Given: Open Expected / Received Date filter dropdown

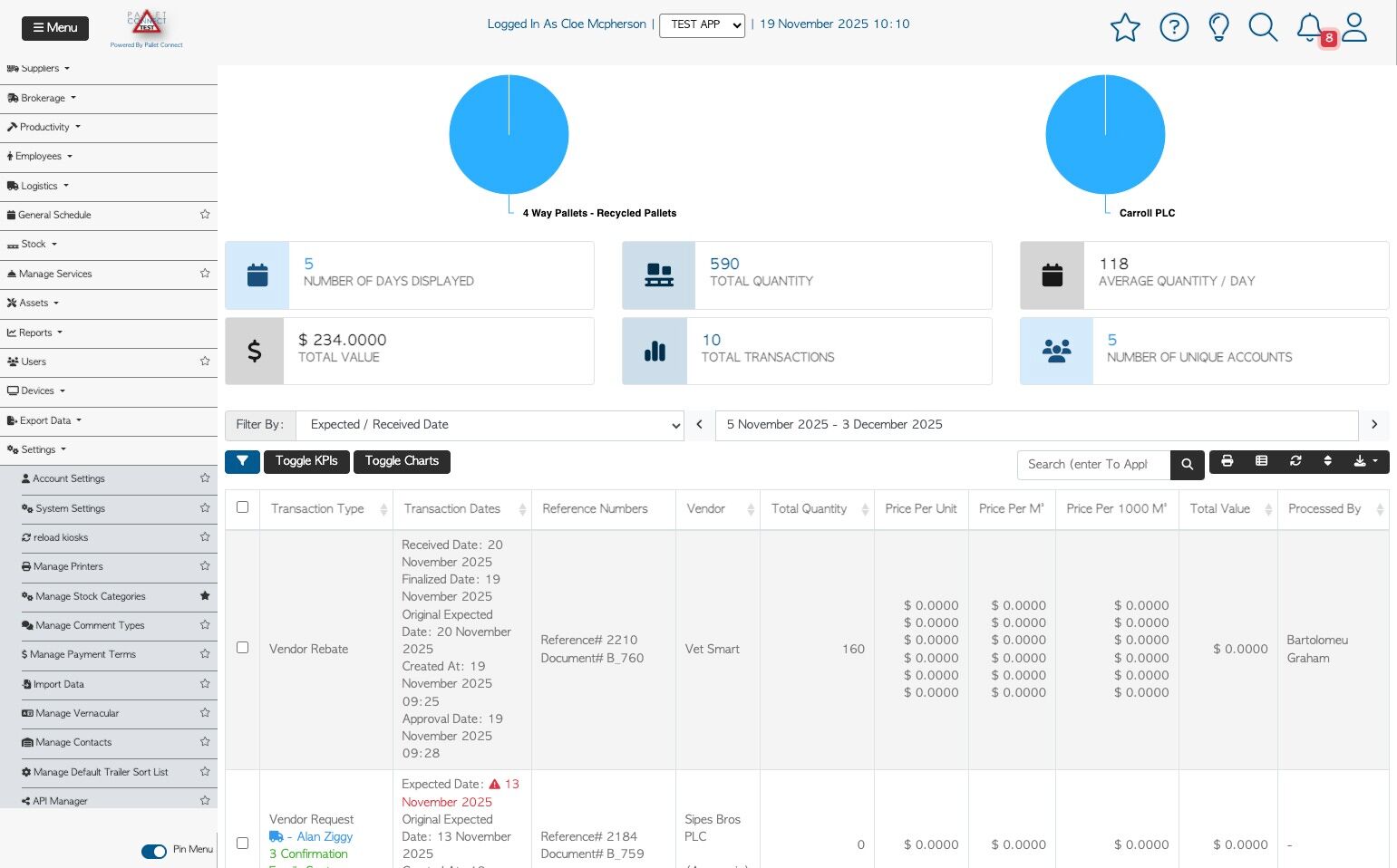Looking at the screenshot, I should point(490,425).
